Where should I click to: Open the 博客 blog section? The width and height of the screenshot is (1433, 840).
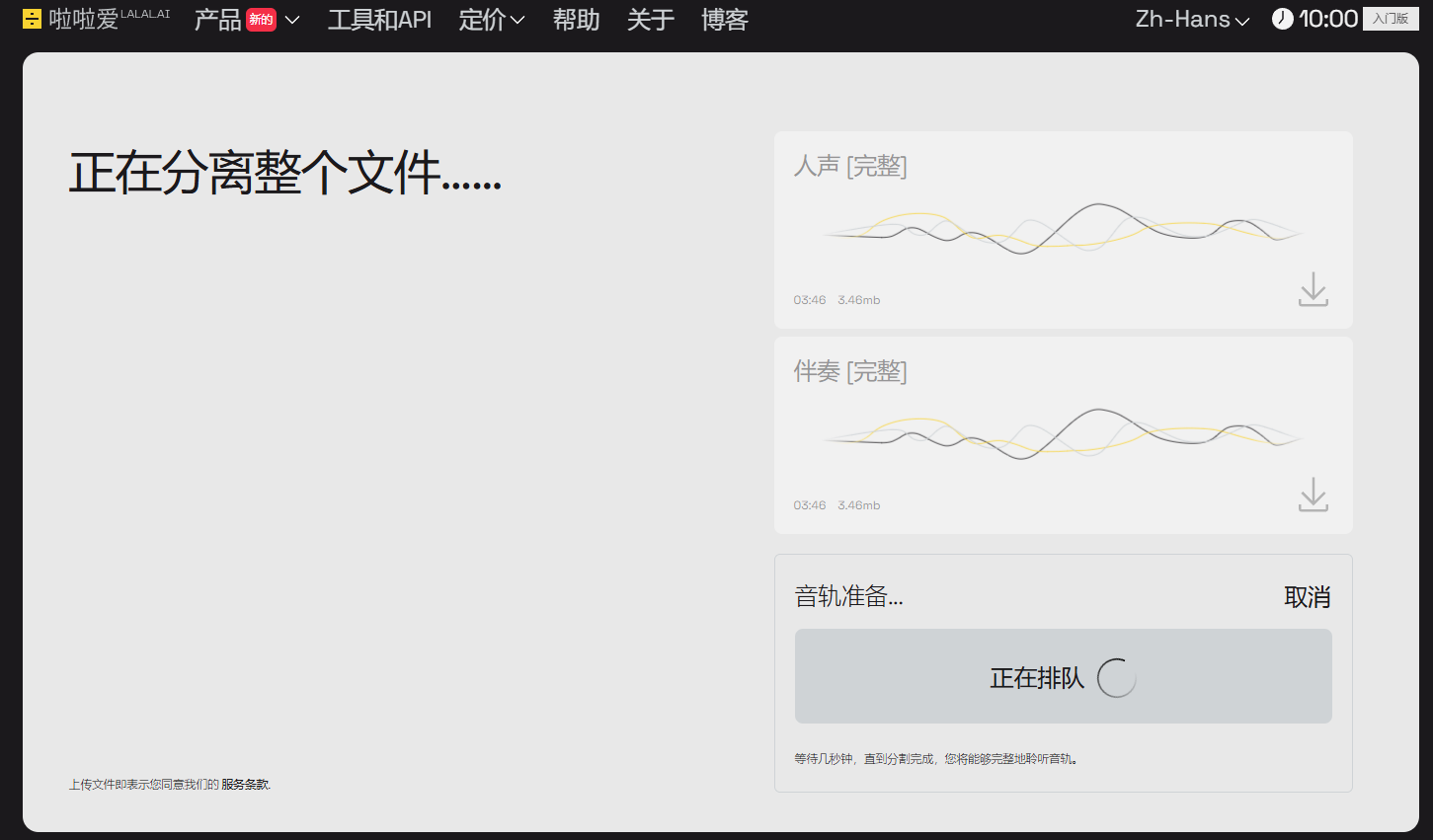[x=724, y=20]
